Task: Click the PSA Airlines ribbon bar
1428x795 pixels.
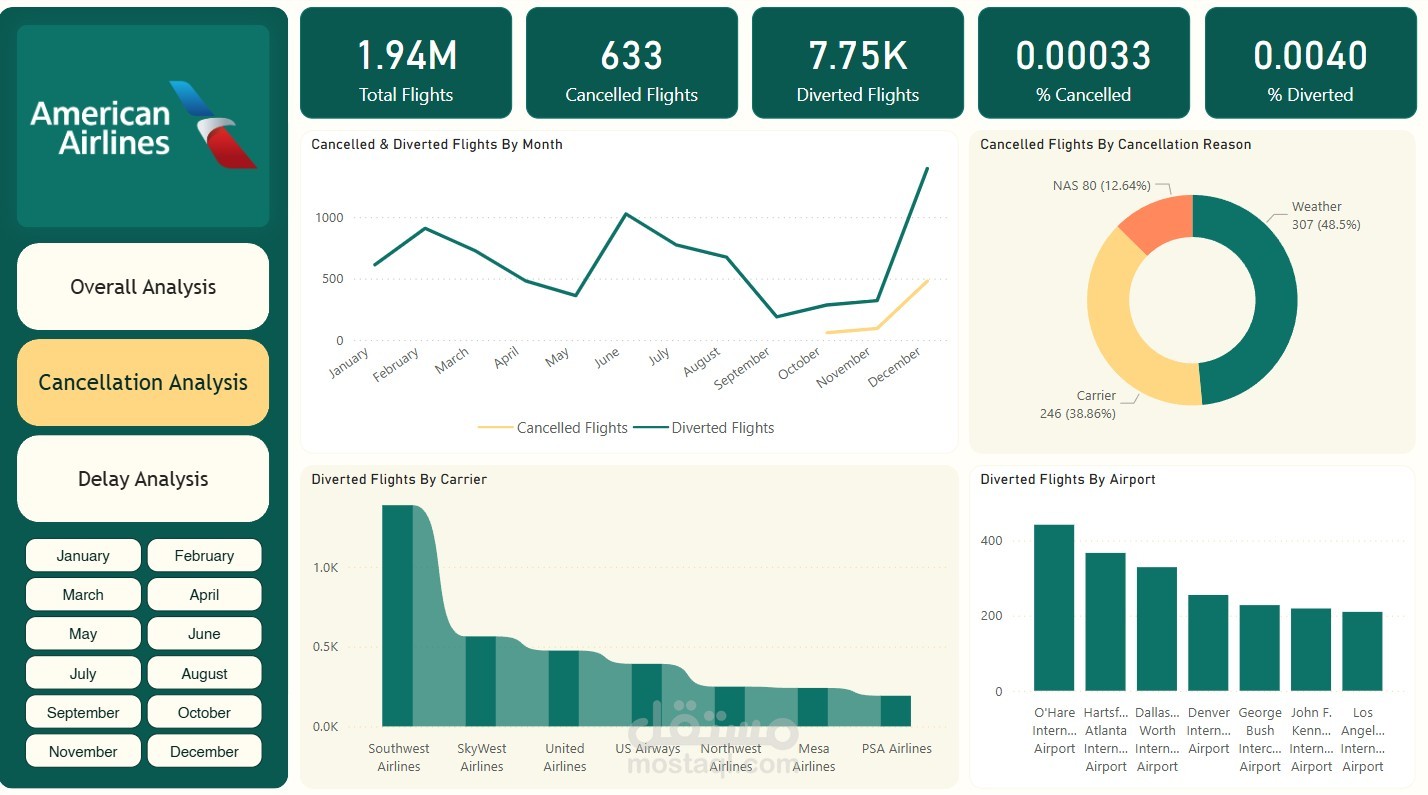Action: (896, 711)
